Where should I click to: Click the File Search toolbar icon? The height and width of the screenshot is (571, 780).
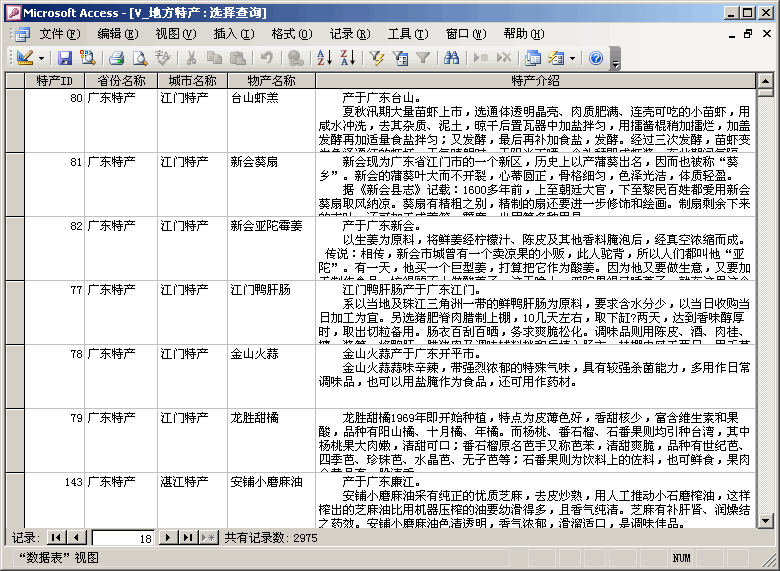coord(88,58)
